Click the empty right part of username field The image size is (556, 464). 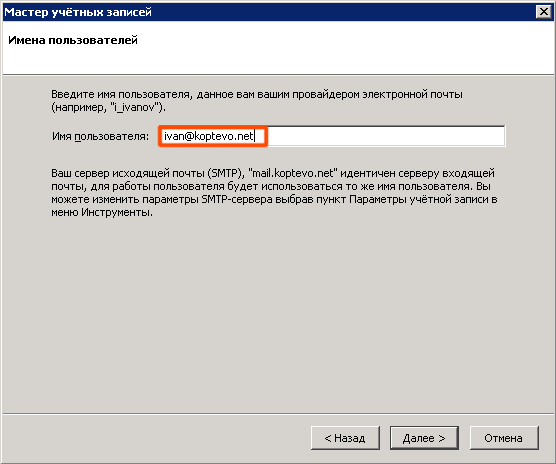pyautogui.click(x=387, y=136)
